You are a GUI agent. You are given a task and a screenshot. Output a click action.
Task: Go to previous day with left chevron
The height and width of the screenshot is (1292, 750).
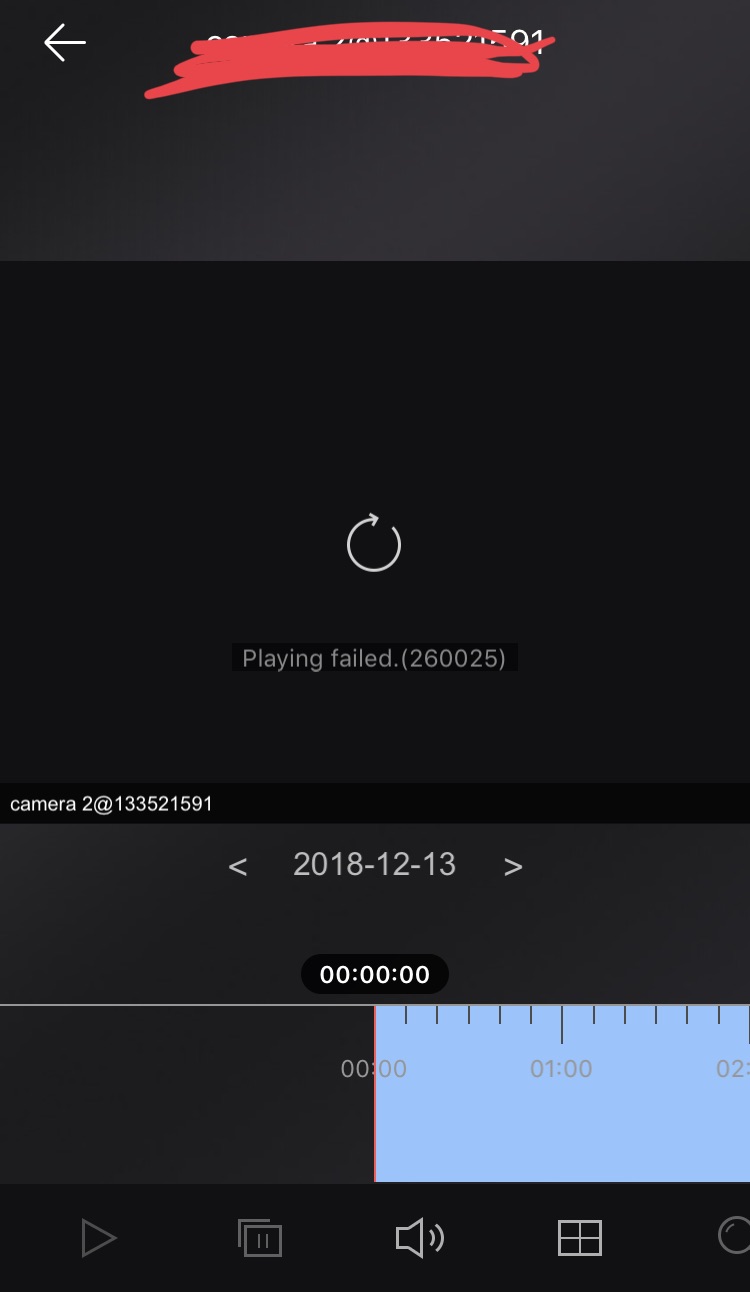[x=237, y=866]
